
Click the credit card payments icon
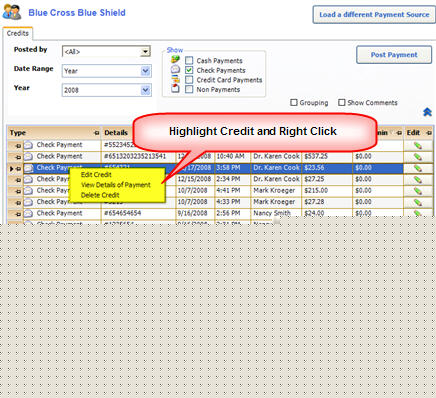175,79
